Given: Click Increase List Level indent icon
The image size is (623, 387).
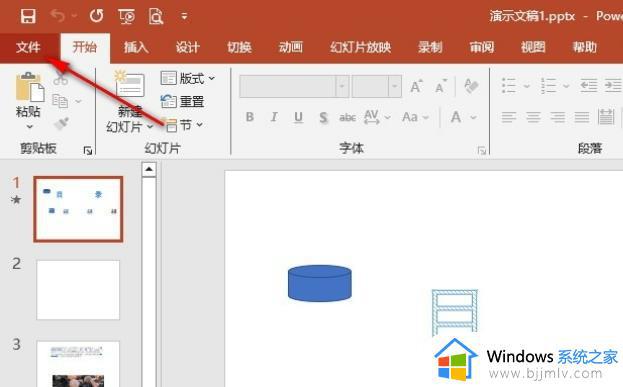Looking at the screenshot, I should point(613,85).
